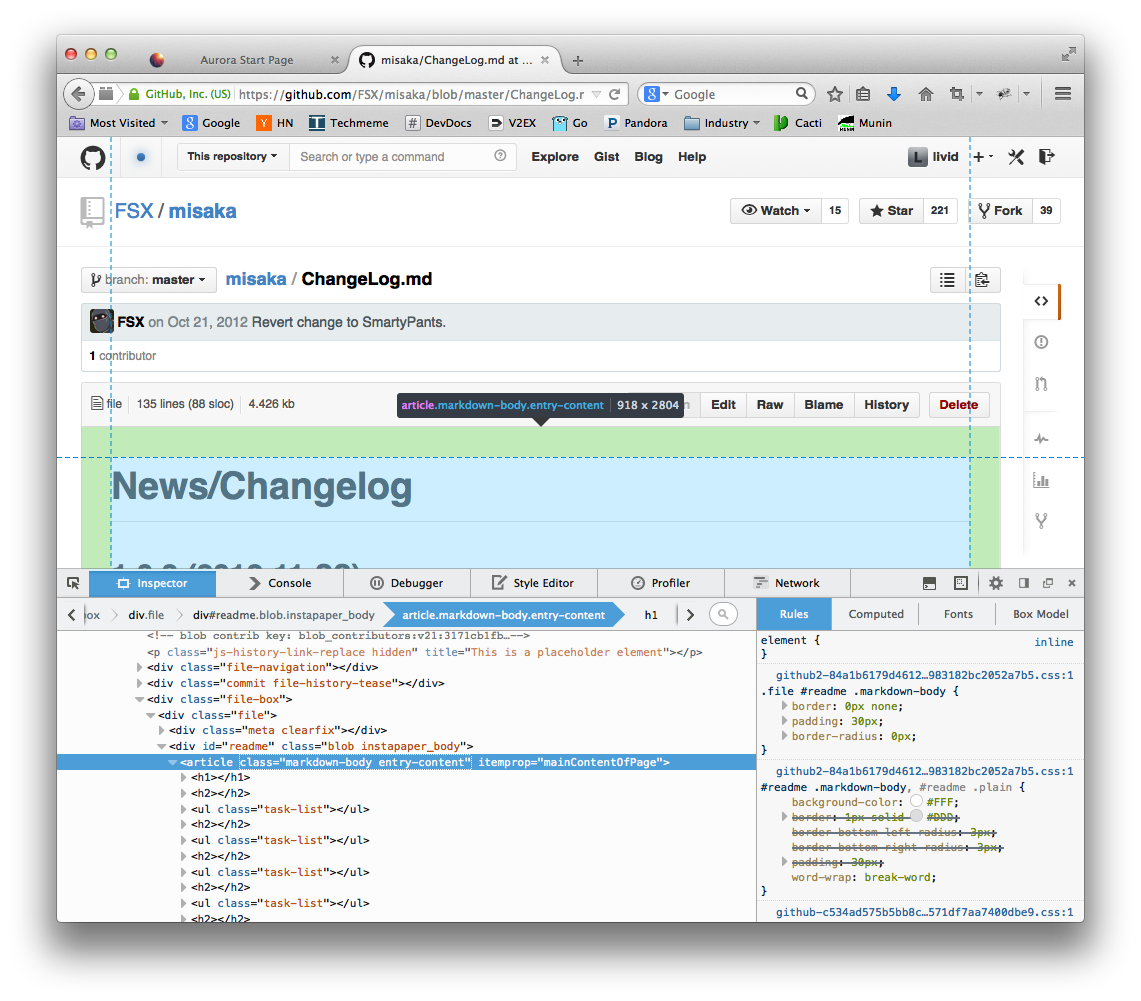1141x1001 pixels.
Task: Click the #FFF background-color swatch
Action: point(916,802)
